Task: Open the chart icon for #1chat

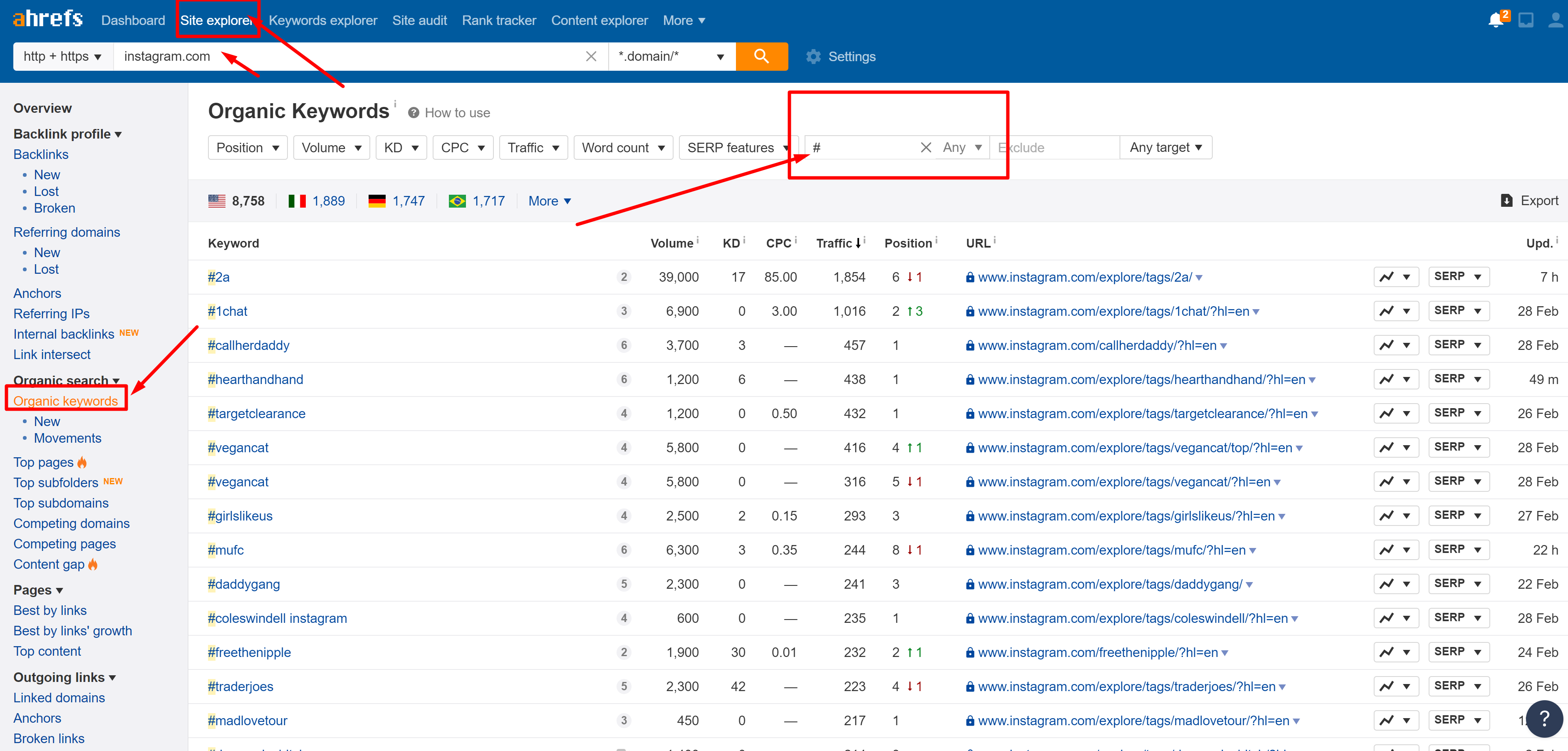Action: 1396,311
